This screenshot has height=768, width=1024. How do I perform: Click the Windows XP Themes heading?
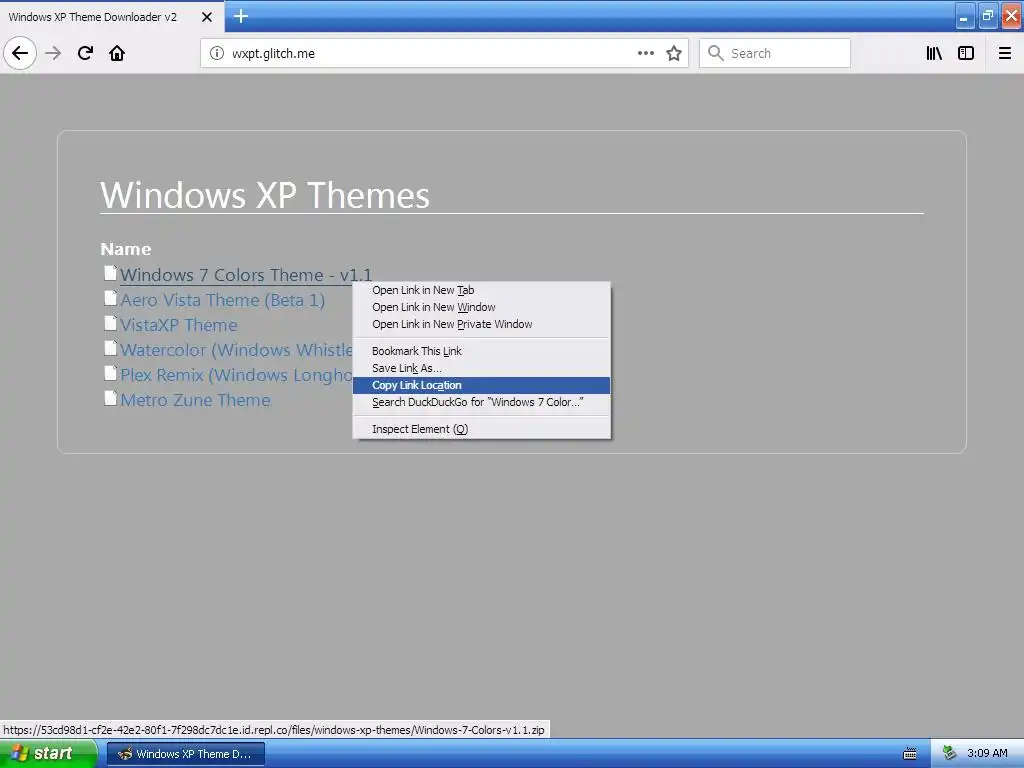point(264,195)
